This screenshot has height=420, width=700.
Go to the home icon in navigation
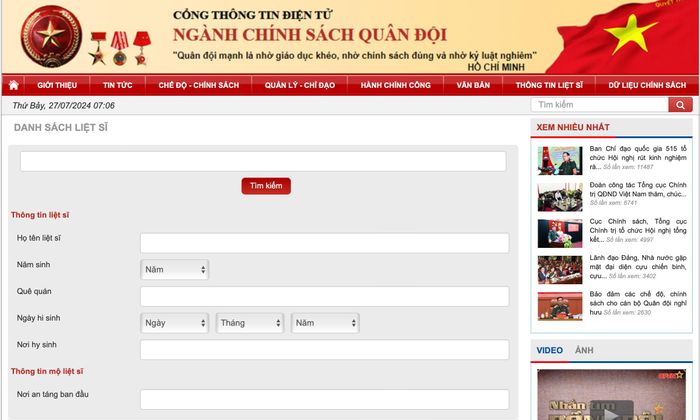[13, 85]
